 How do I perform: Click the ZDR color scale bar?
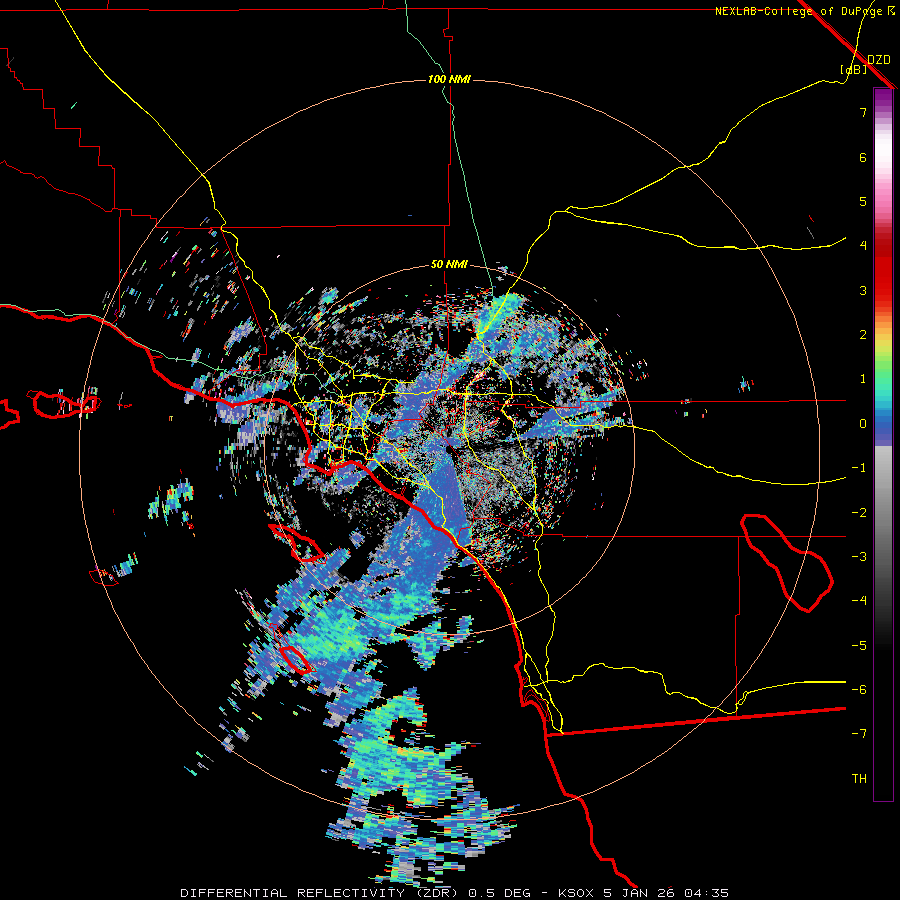[x=883, y=444]
